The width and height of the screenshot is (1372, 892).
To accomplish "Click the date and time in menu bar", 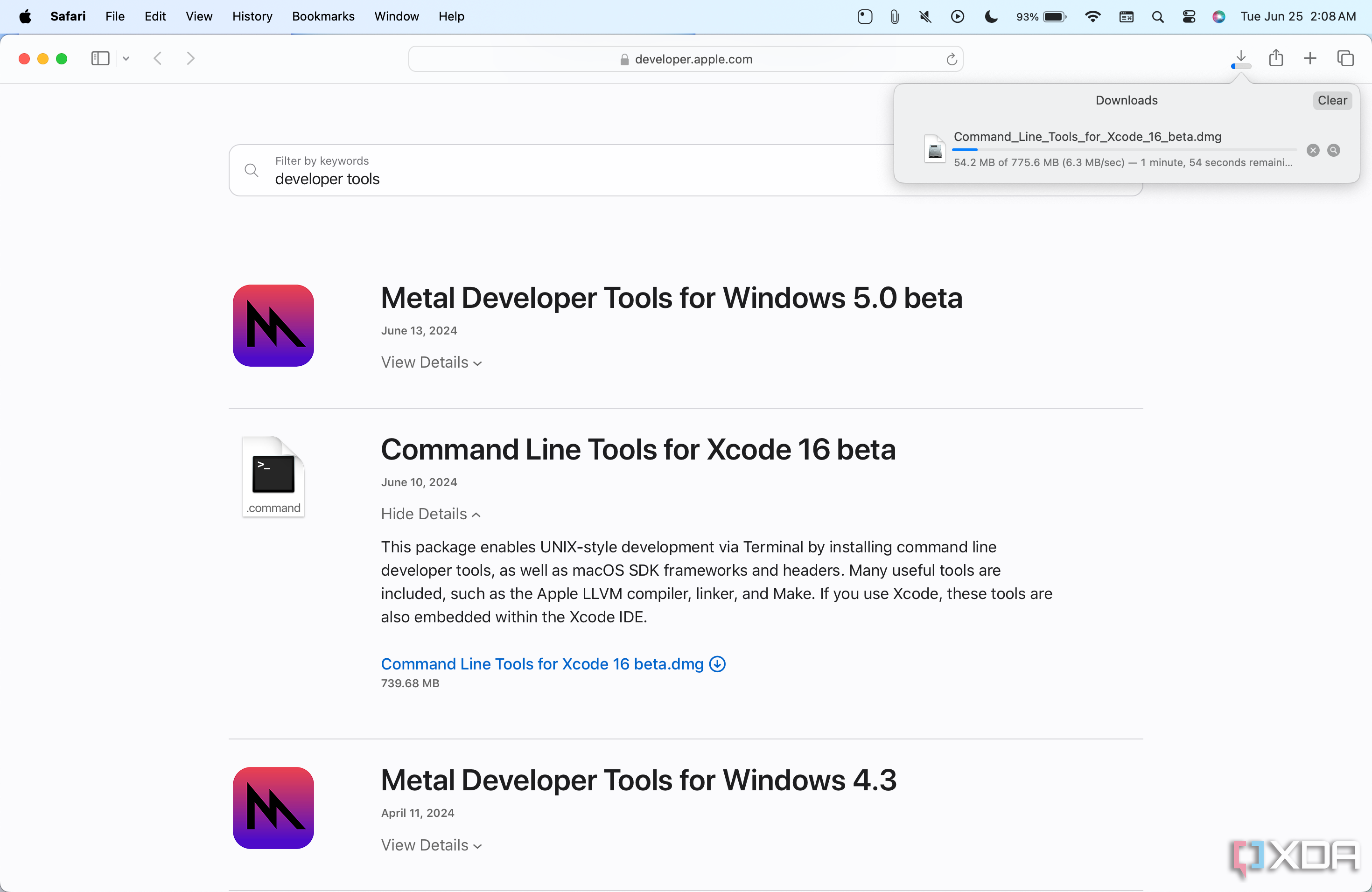I will (x=1298, y=16).
